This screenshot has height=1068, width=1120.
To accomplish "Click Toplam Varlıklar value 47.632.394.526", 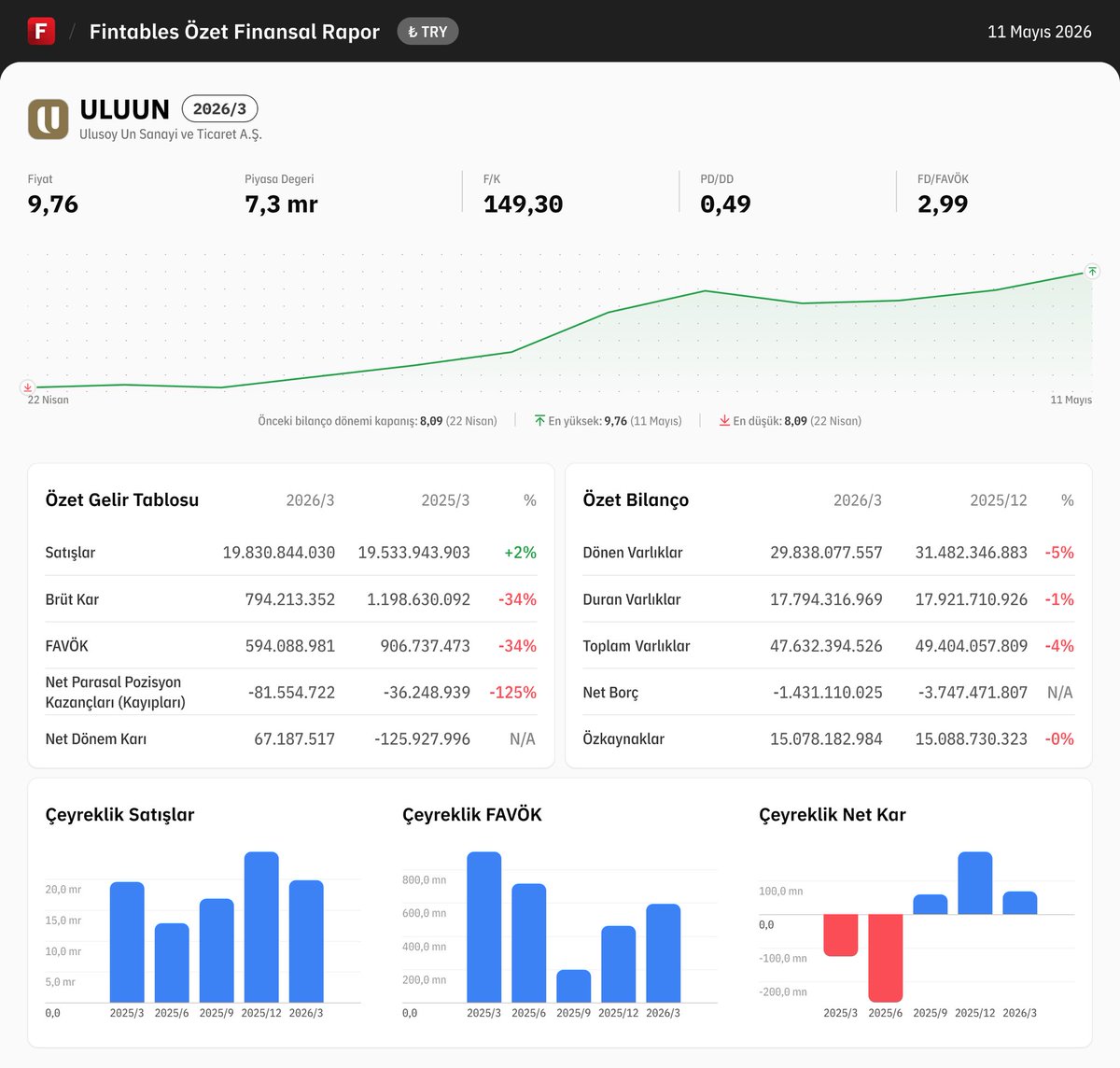I will [x=826, y=646].
